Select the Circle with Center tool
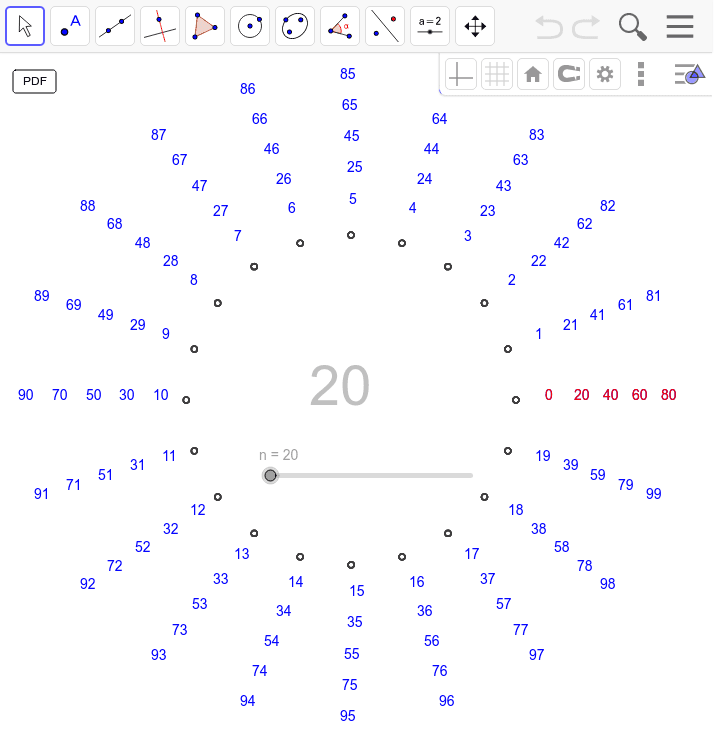The width and height of the screenshot is (714, 732). [x=250, y=26]
